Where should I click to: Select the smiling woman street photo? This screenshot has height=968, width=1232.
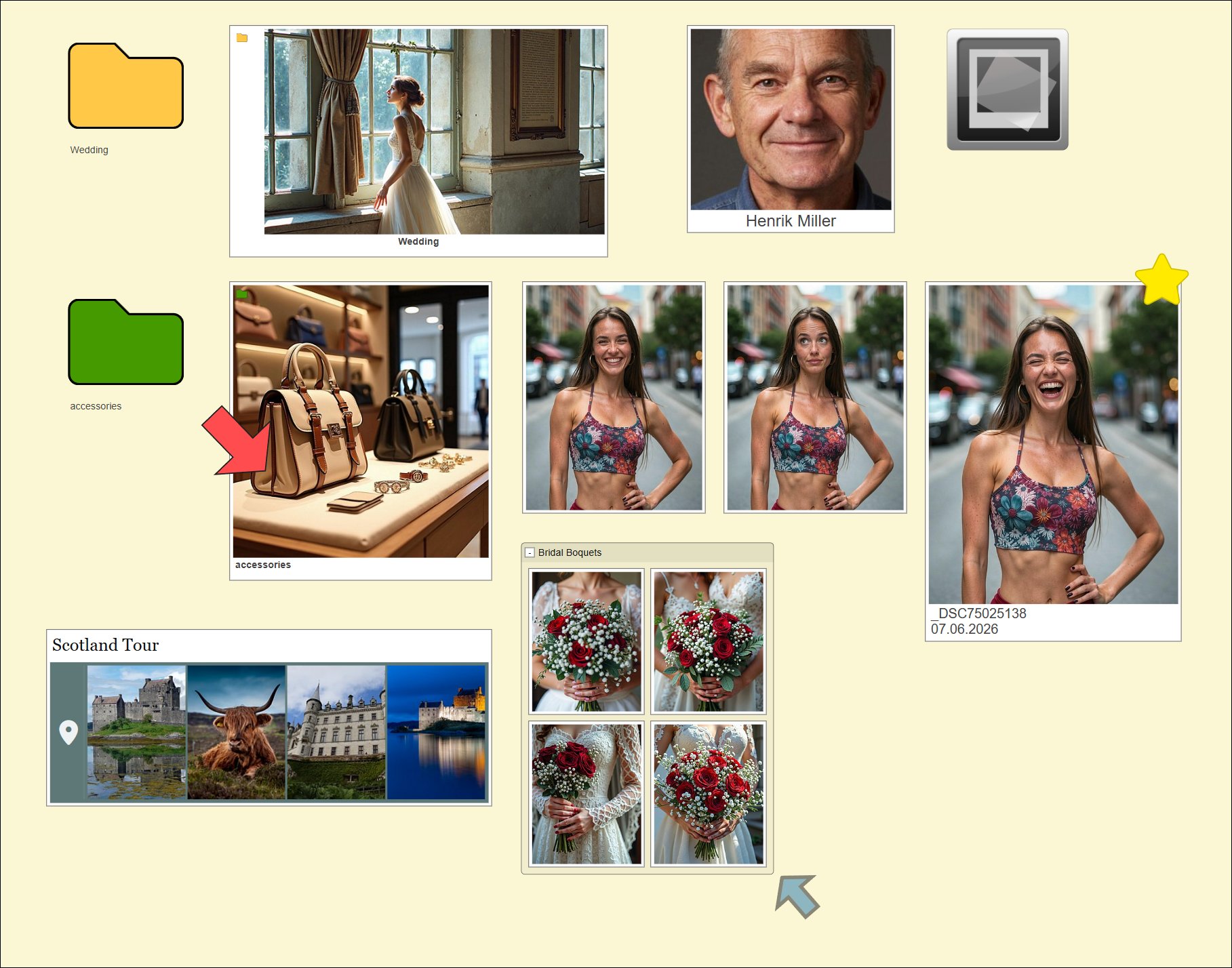coord(614,397)
